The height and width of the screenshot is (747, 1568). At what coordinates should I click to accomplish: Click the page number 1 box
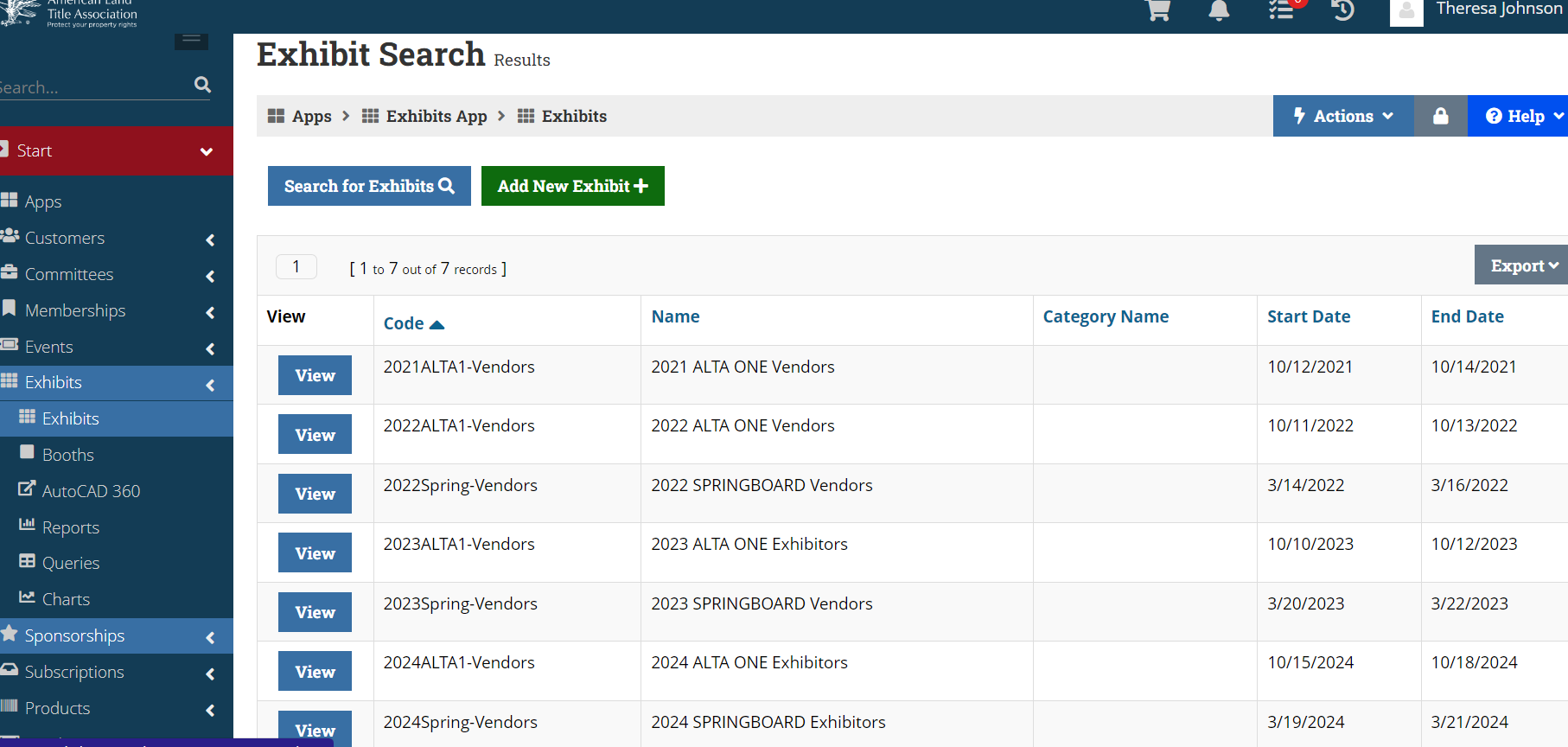(x=296, y=266)
